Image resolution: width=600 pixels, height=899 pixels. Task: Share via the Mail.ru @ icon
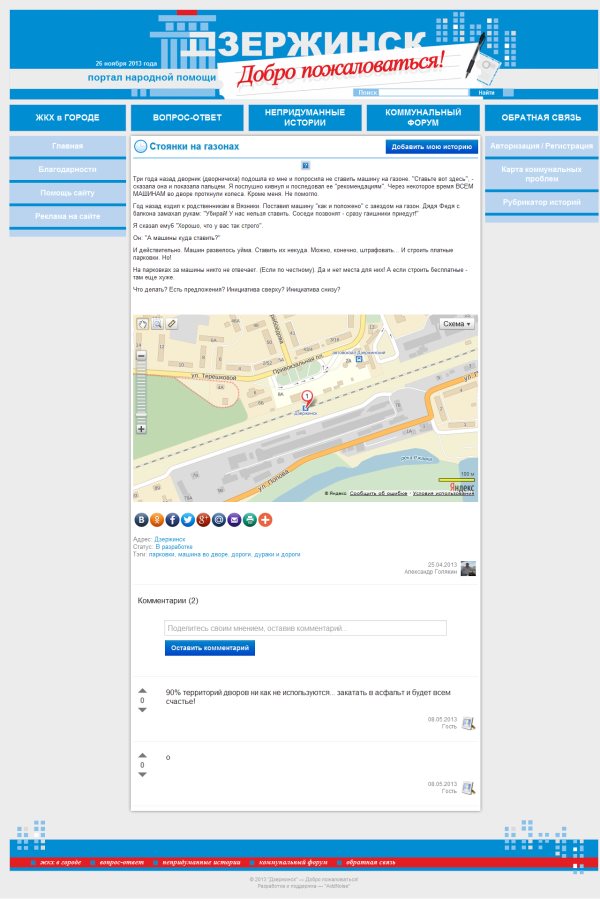tap(219, 520)
